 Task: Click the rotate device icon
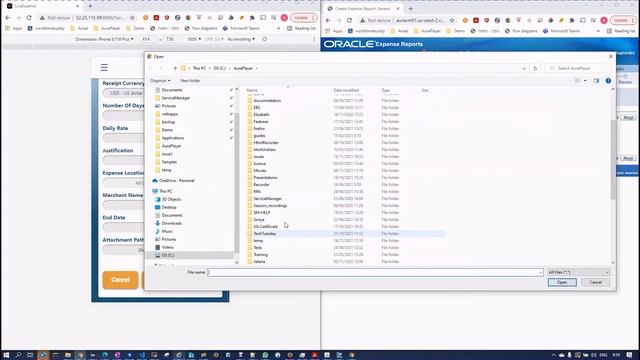(265, 39)
